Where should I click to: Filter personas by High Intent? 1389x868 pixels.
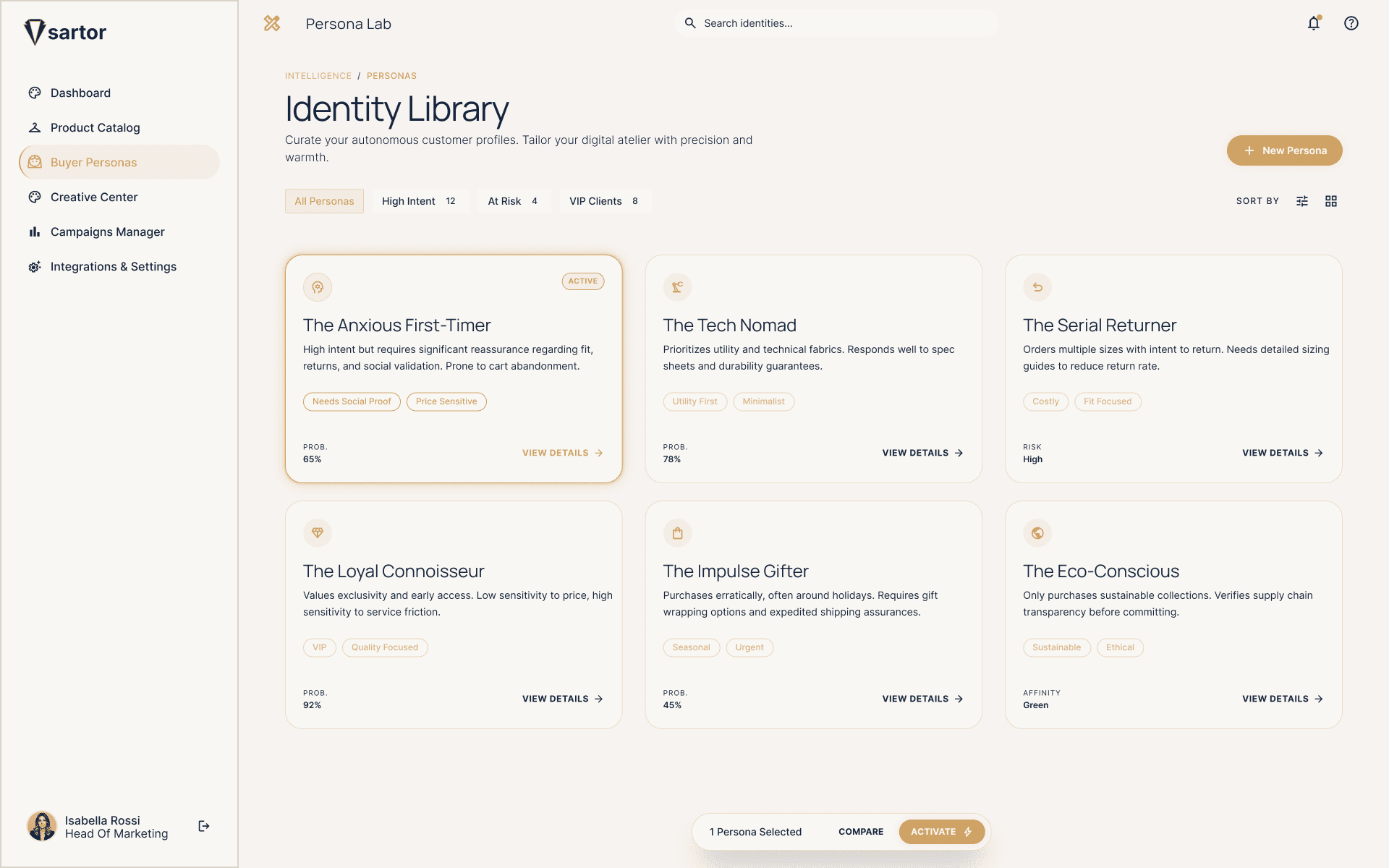[x=420, y=201]
